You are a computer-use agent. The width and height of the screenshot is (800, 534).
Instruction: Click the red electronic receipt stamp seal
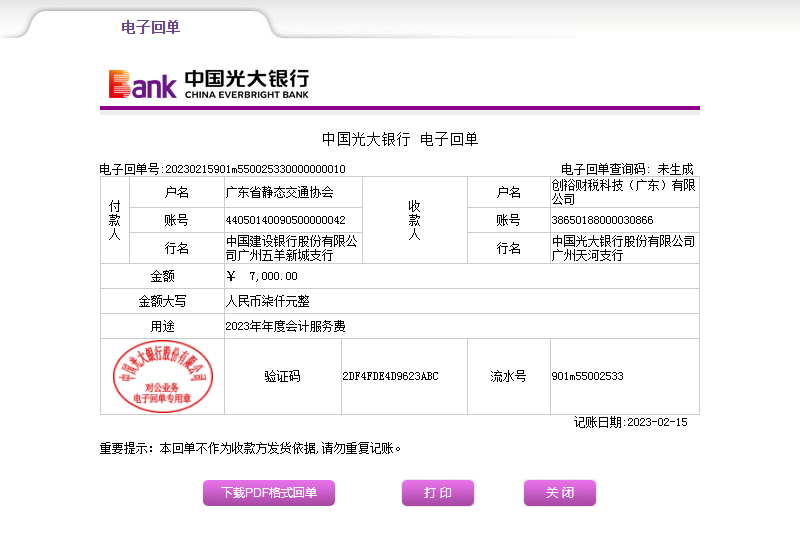(x=162, y=376)
